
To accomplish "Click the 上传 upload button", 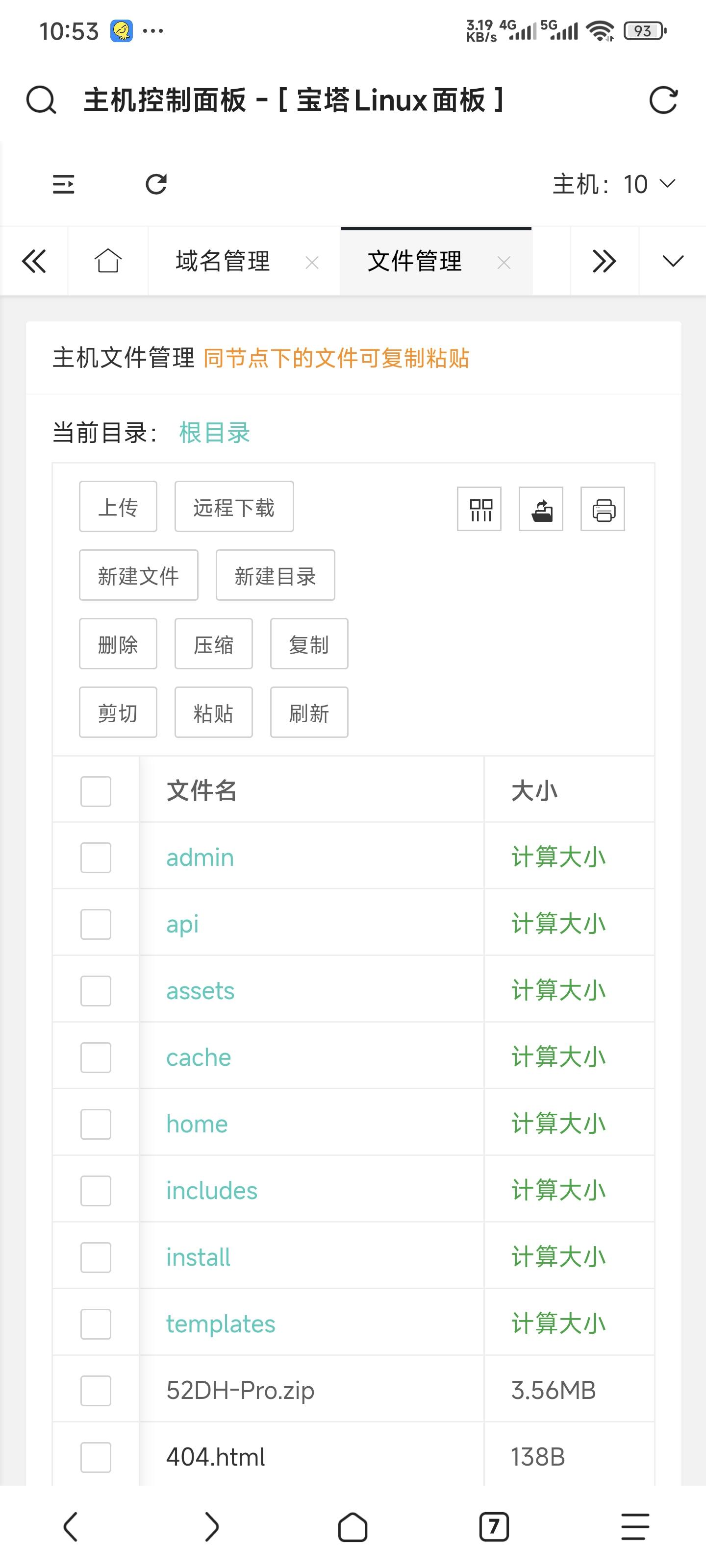I will click(x=118, y=507).
